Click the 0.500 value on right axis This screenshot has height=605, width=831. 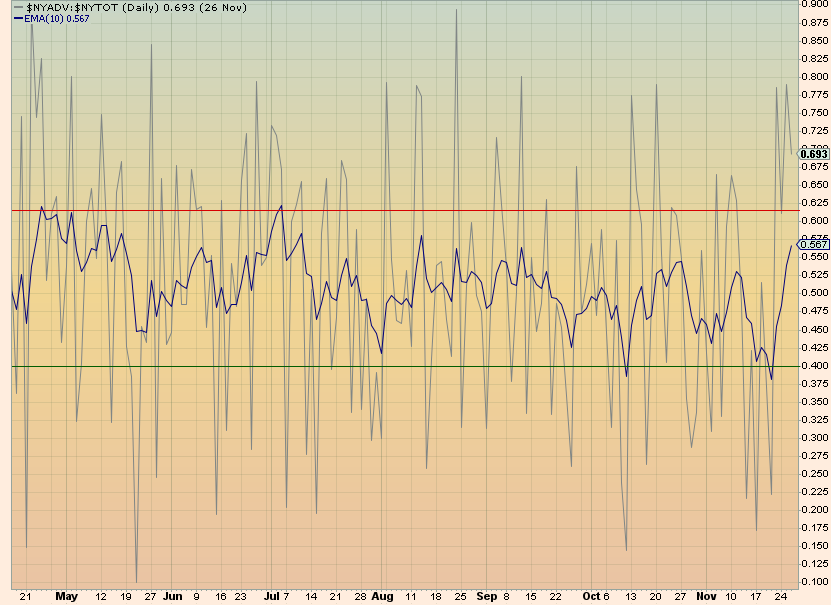816,293
